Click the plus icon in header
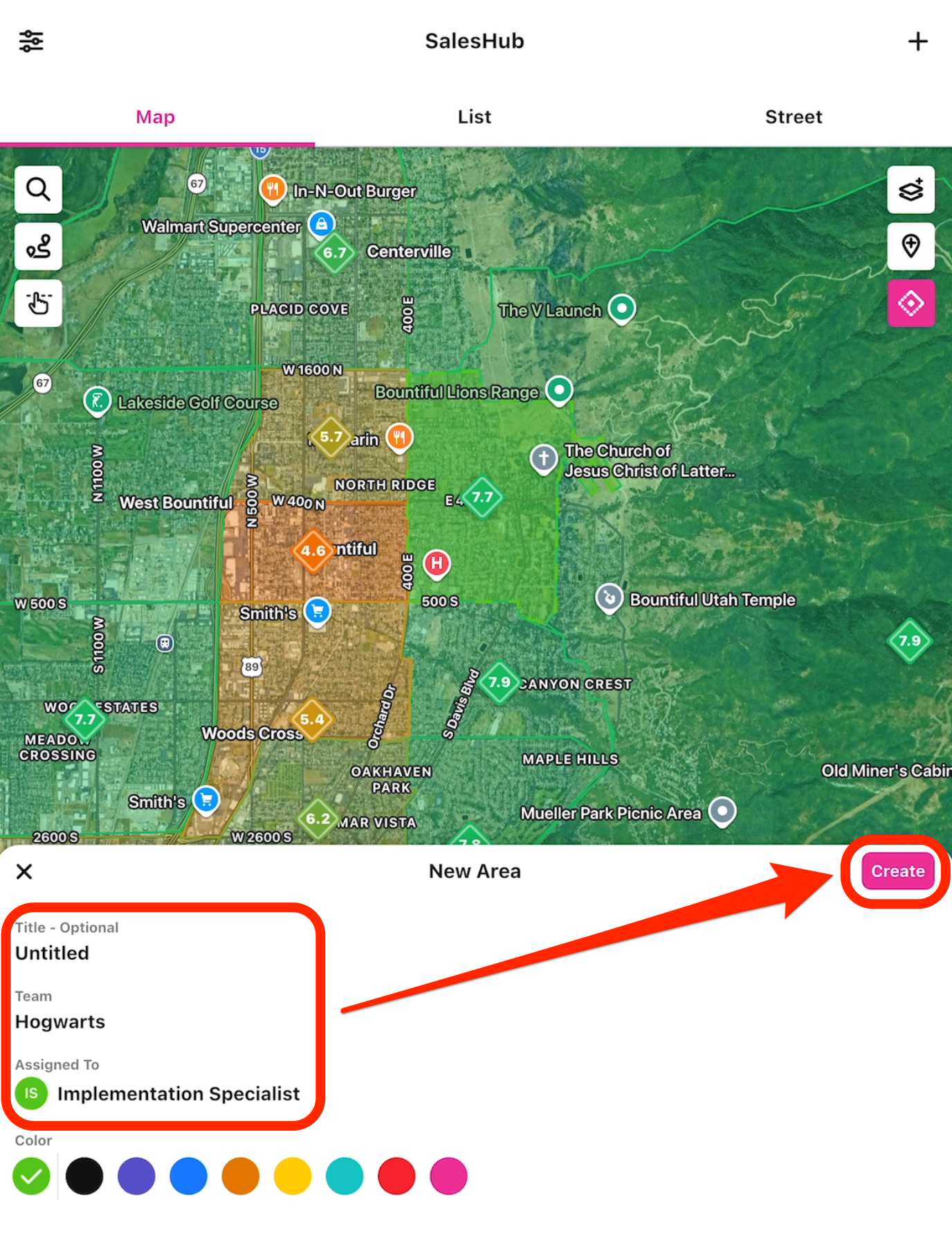The height and width of the screenshot is (1247, 952). (917, 42)
